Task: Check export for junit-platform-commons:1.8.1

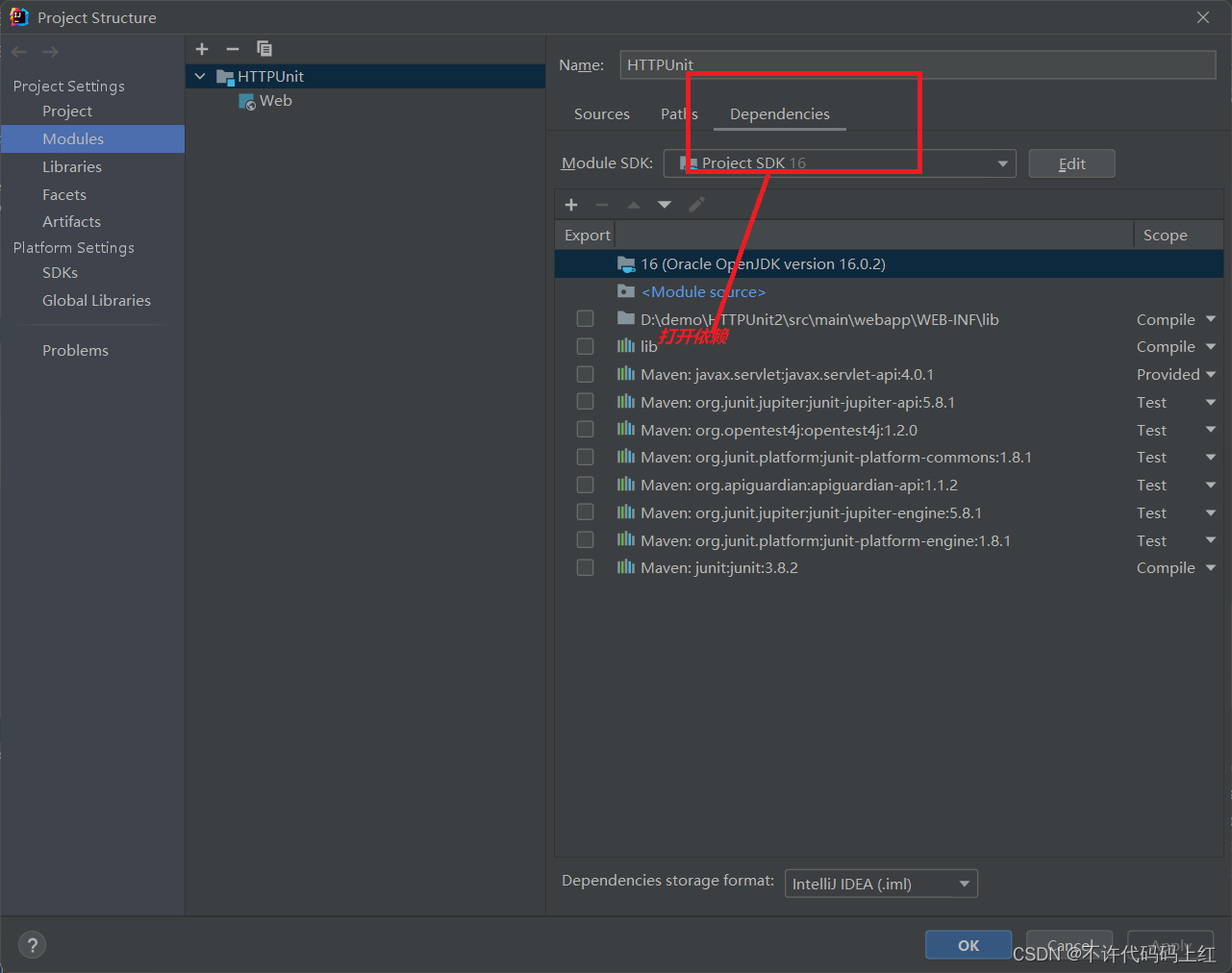Action: click(585, 457)
